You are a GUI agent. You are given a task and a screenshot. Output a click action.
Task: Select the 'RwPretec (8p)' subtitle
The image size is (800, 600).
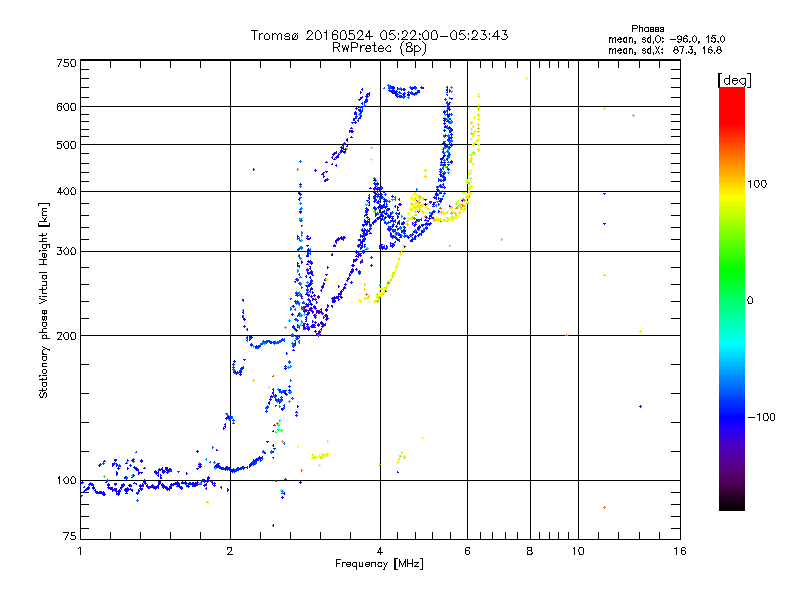pos(379,48)
